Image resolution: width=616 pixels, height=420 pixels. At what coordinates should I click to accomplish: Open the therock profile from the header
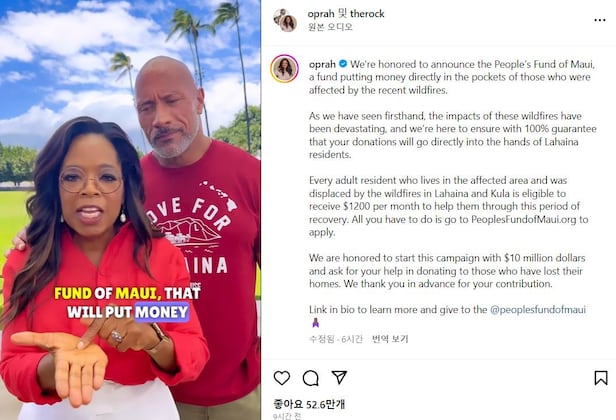click(367, 14)
